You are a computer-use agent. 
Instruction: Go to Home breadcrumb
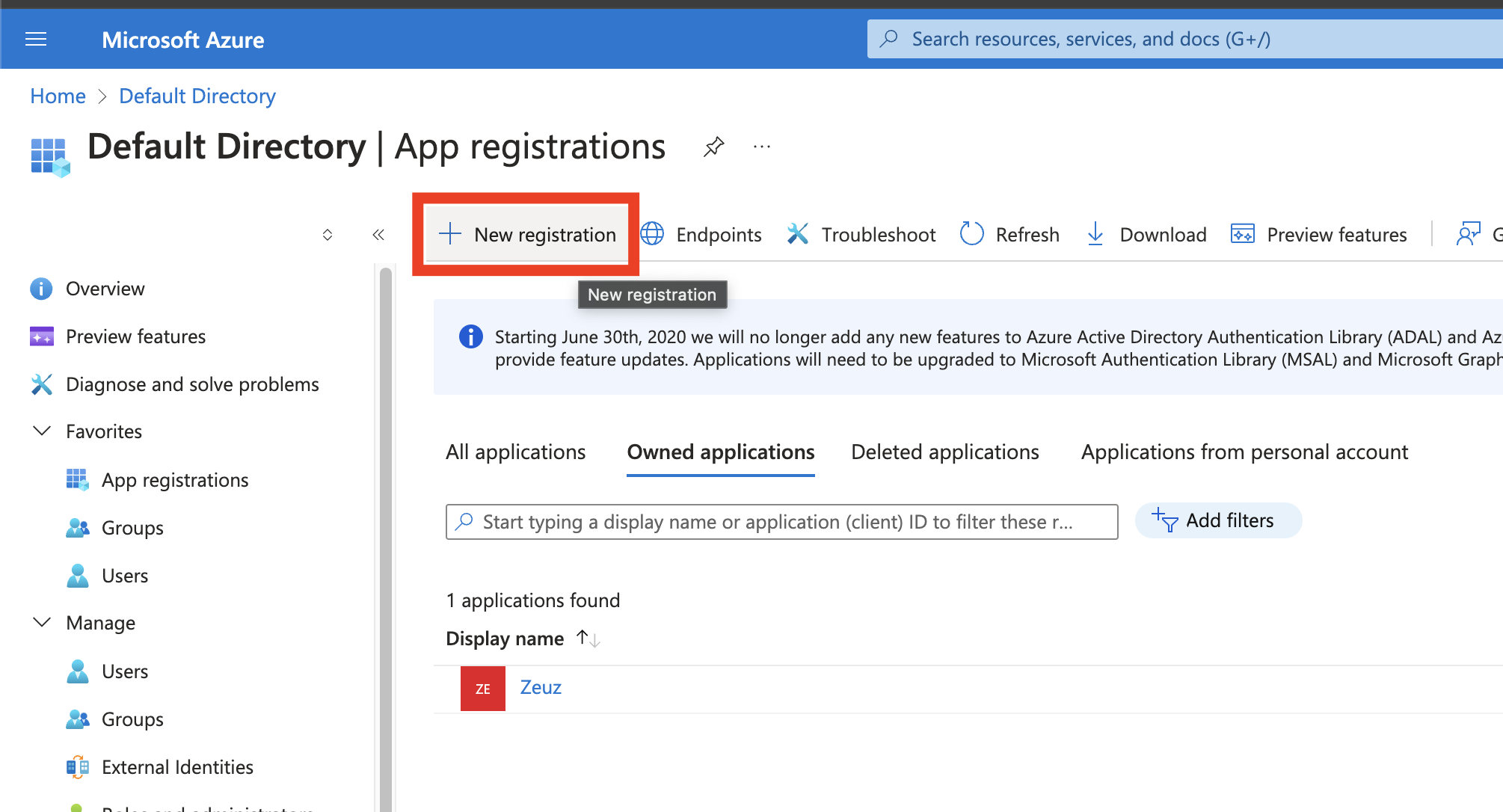click(x=58, y=96)
